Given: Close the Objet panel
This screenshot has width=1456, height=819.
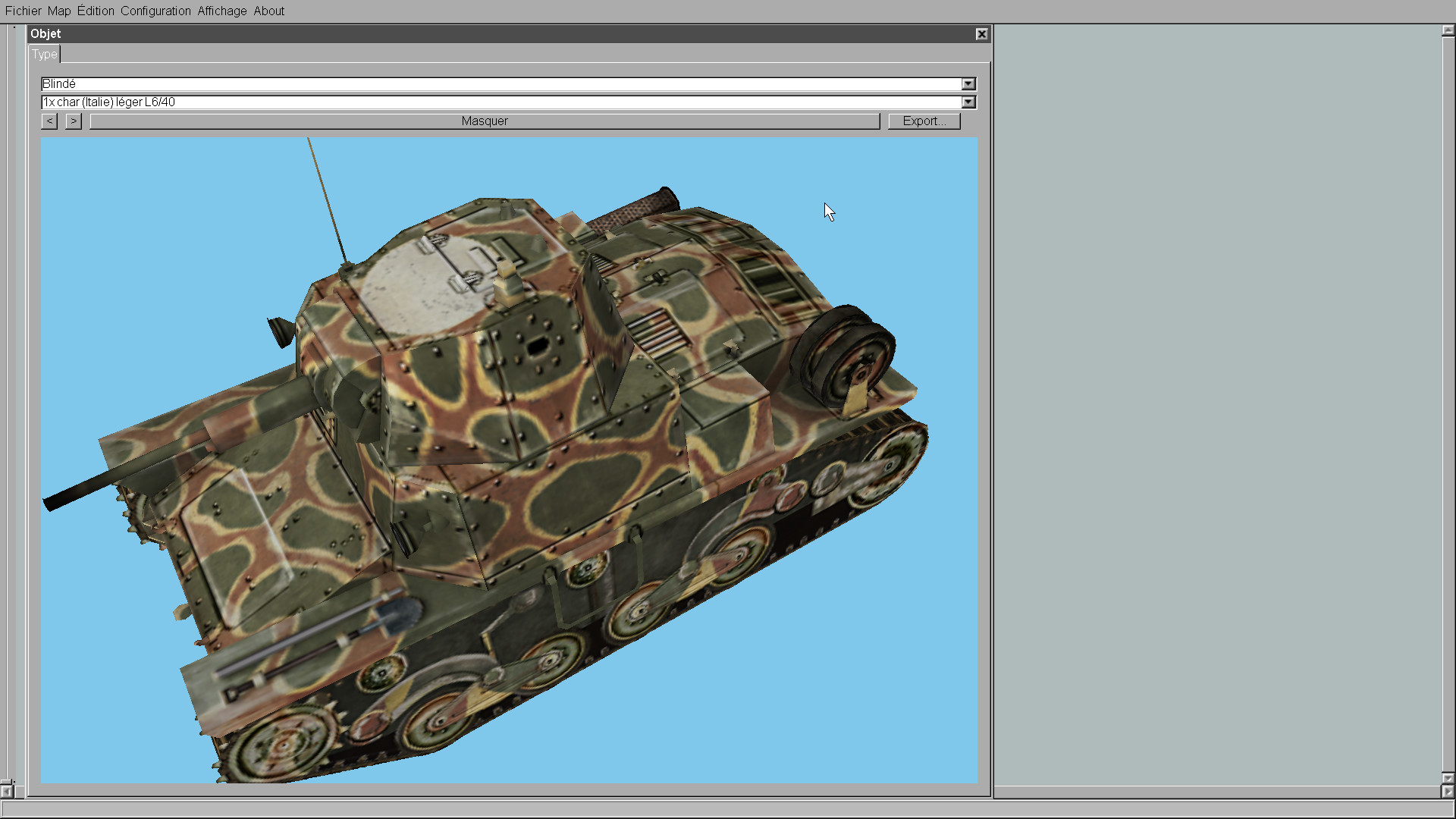Looking at the screenshot, I should [x=981, y=34].
